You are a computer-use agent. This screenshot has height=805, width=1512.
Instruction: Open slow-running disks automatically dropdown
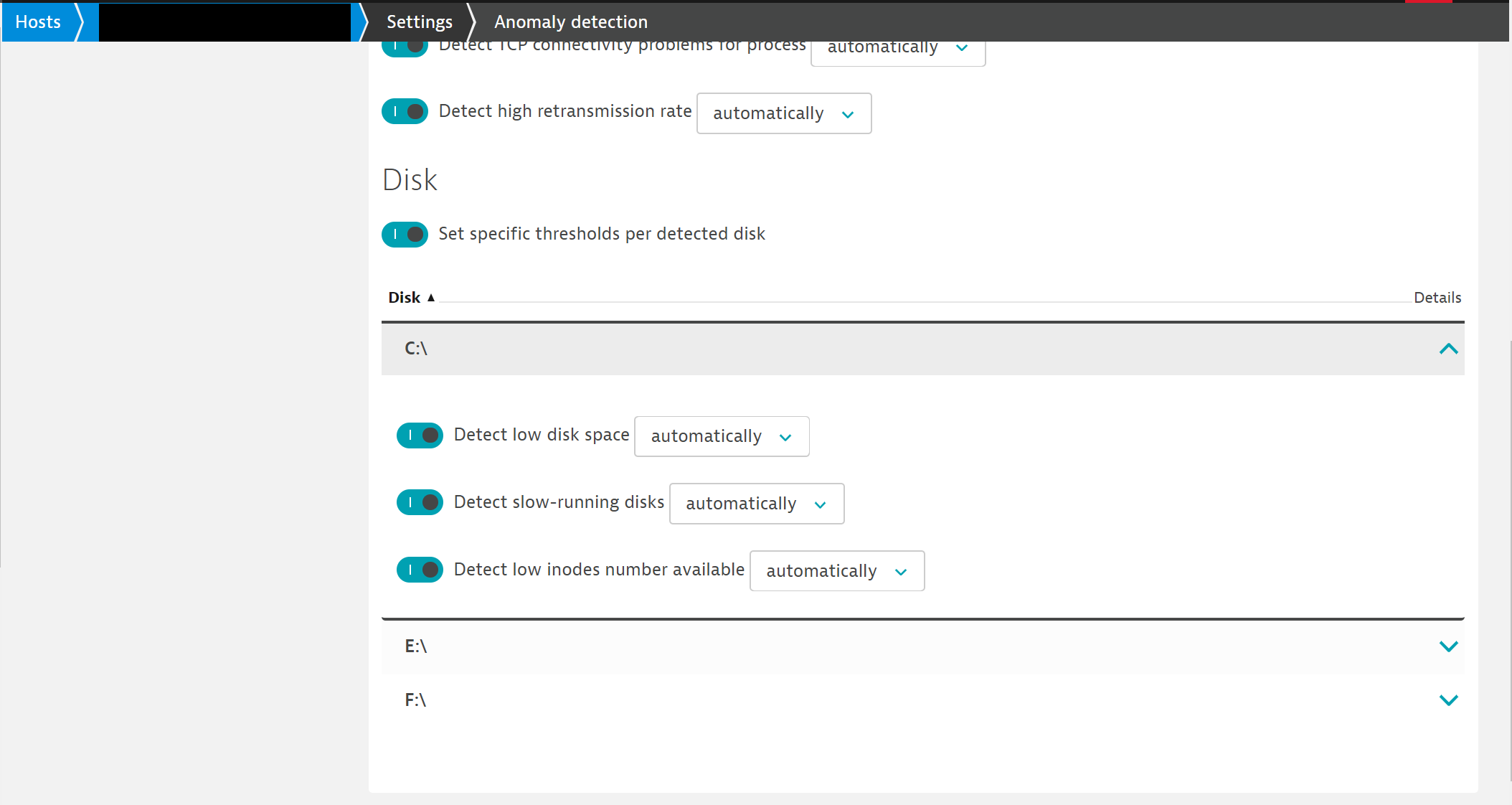pyautogui.click(x=757, y=504)
